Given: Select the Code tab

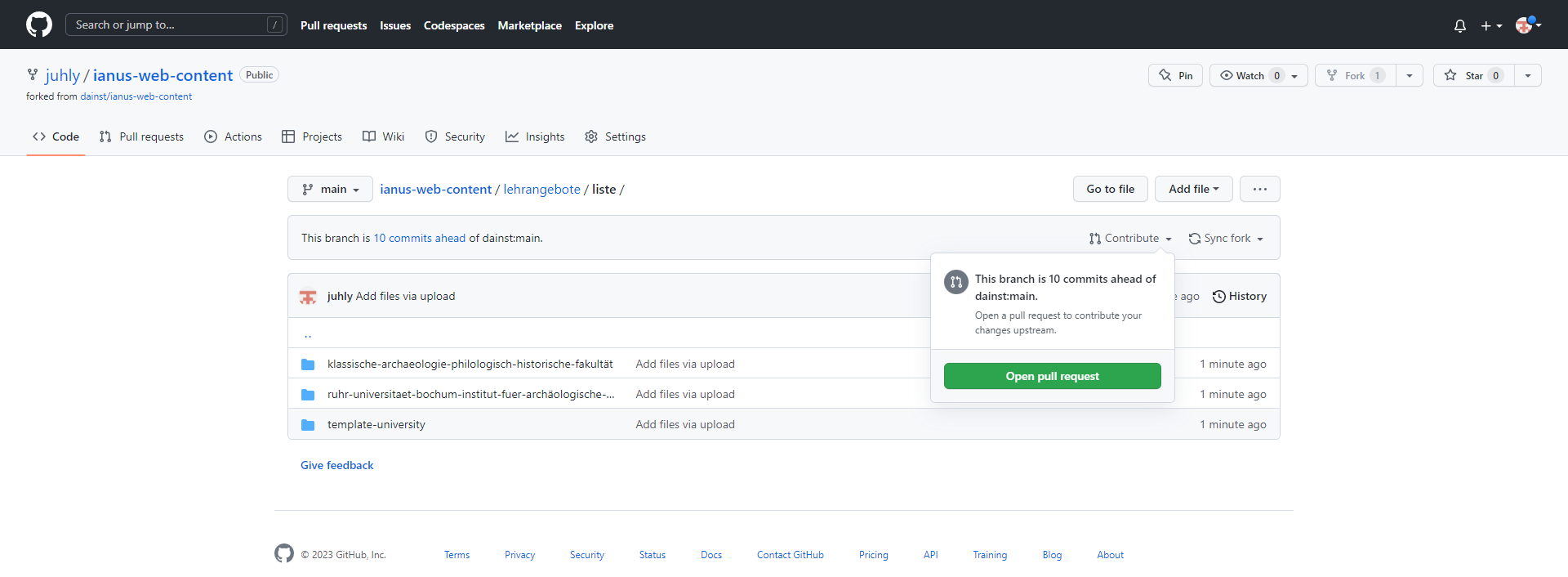Looking at the screenshot, I should tap(56, 136).
